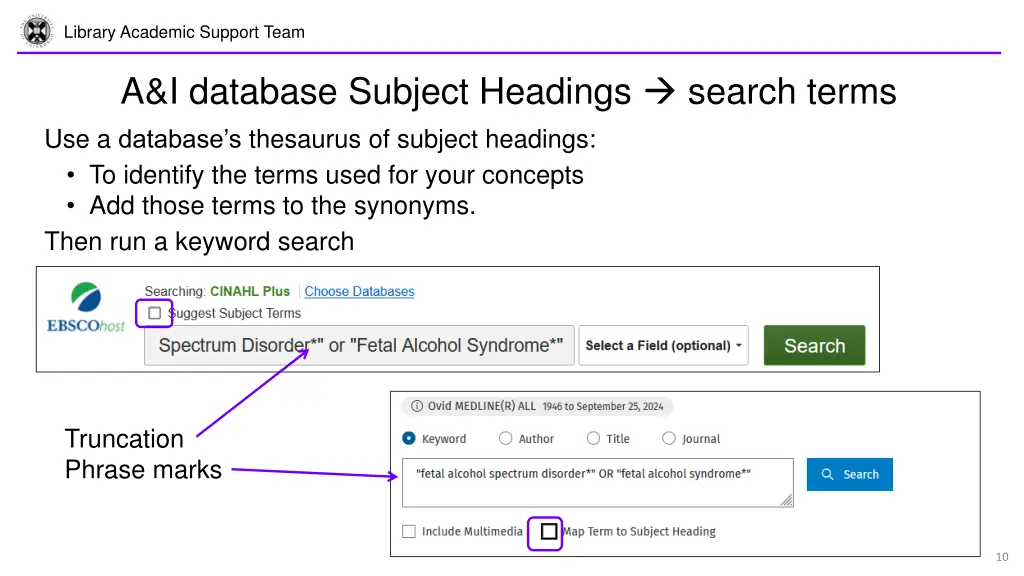Click the green EBSCOhost Search button
Screen dimensions: 1024x576
click(814, 345)
